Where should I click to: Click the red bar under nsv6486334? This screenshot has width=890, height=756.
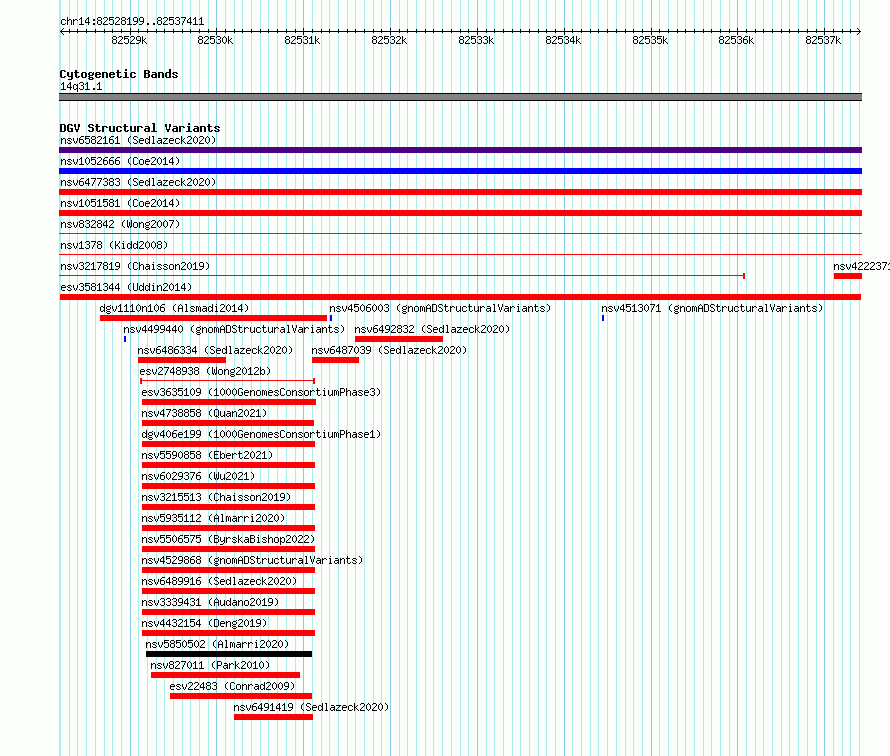pos(182,360)
